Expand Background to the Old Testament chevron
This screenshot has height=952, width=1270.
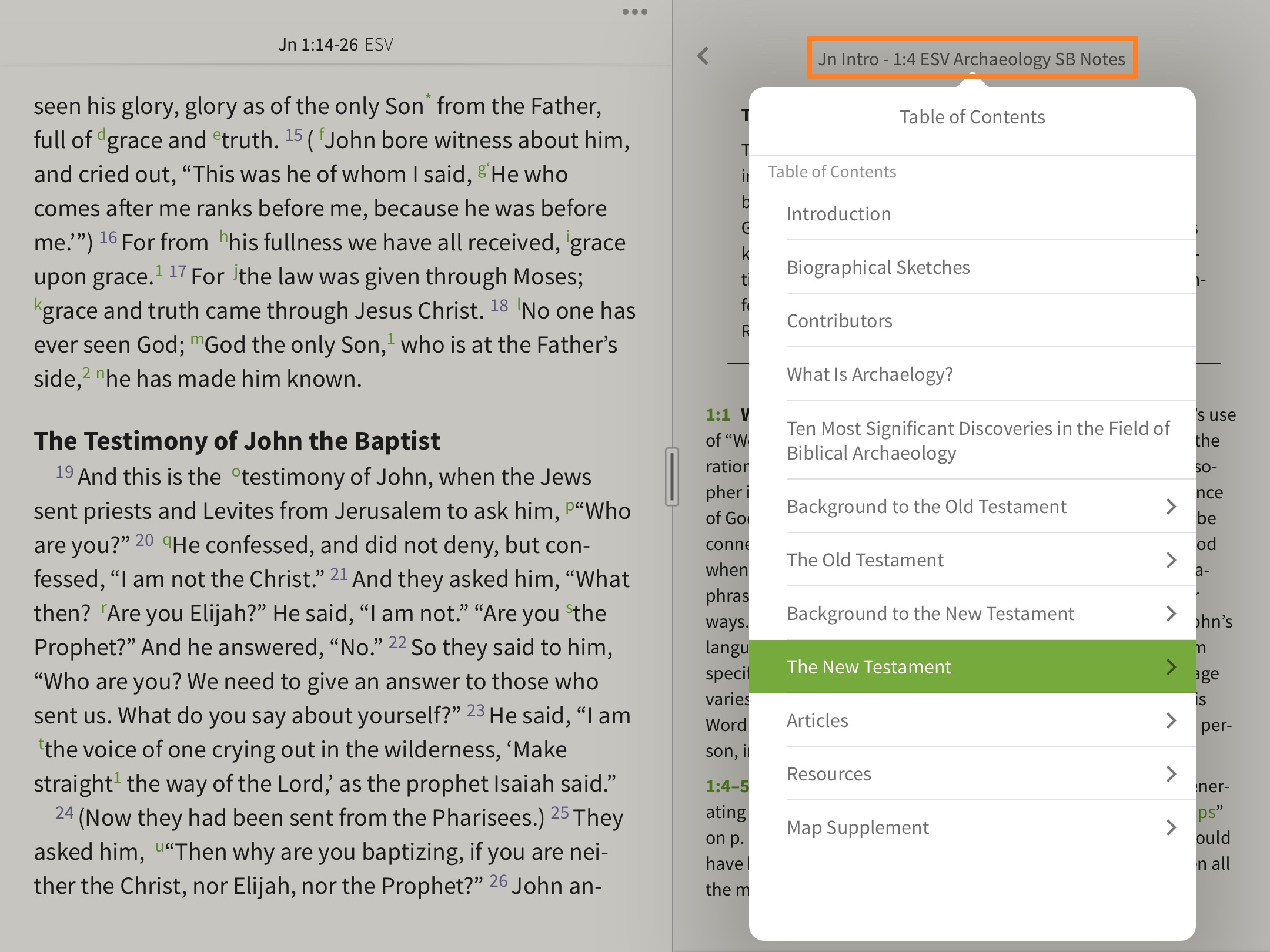(1171, 507)
